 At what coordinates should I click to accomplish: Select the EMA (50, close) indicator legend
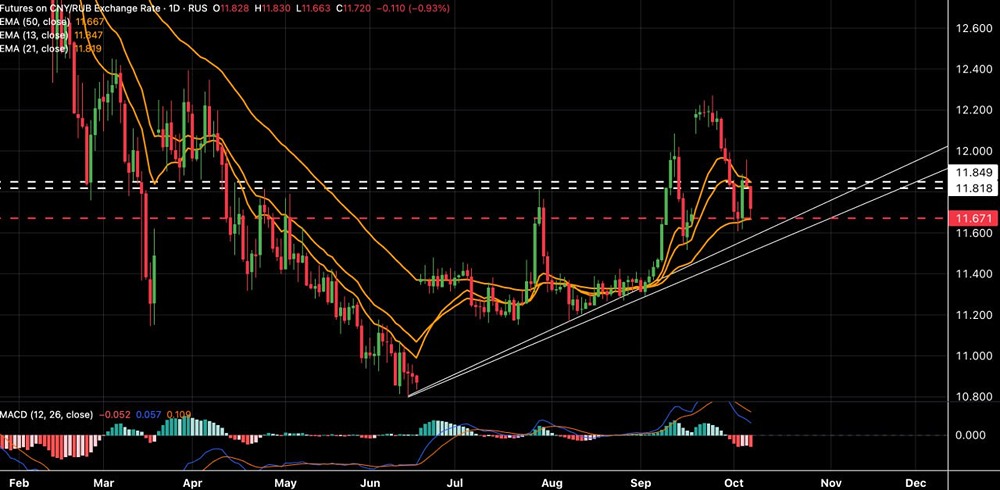point(34,22)
